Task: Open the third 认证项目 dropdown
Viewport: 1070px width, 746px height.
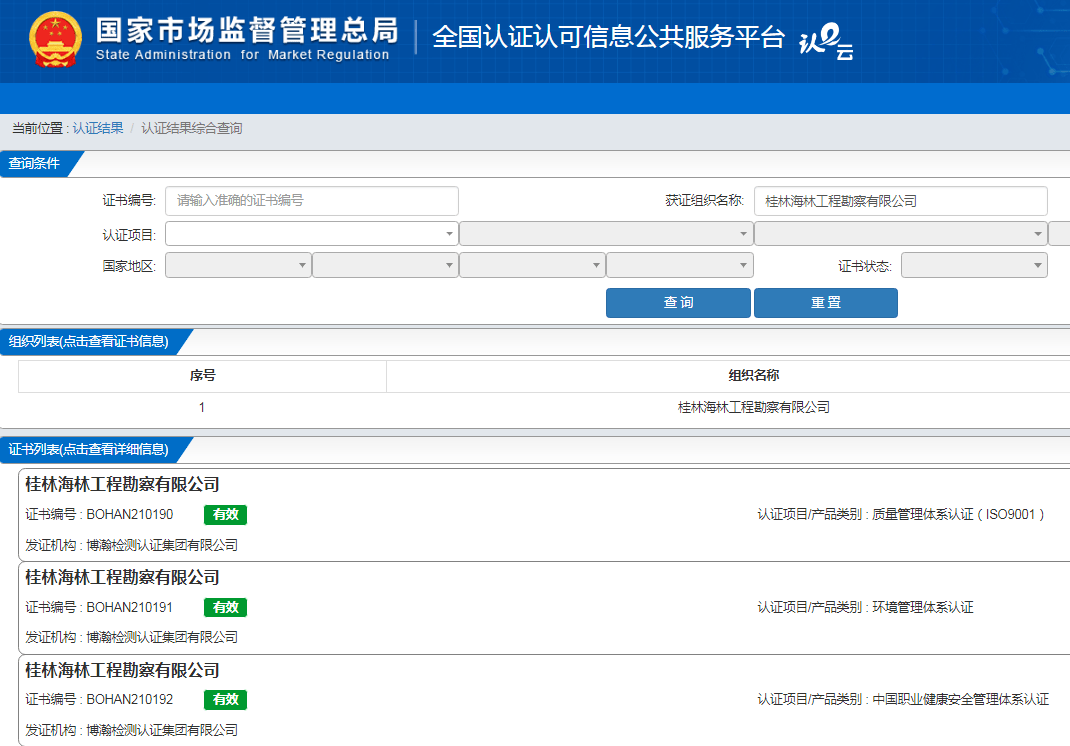Action: [x=901, y=234]
